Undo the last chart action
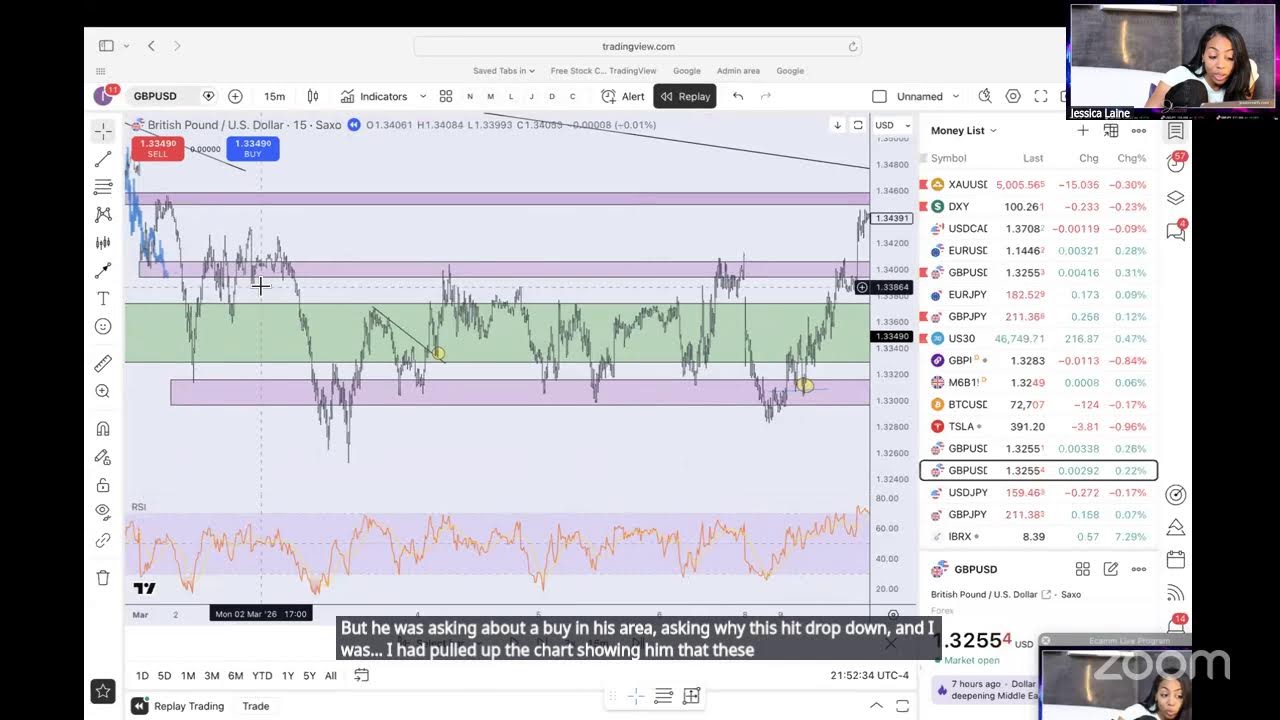Image resolution: width=1280 pixels, height=720 pixels. click(738, 96)
